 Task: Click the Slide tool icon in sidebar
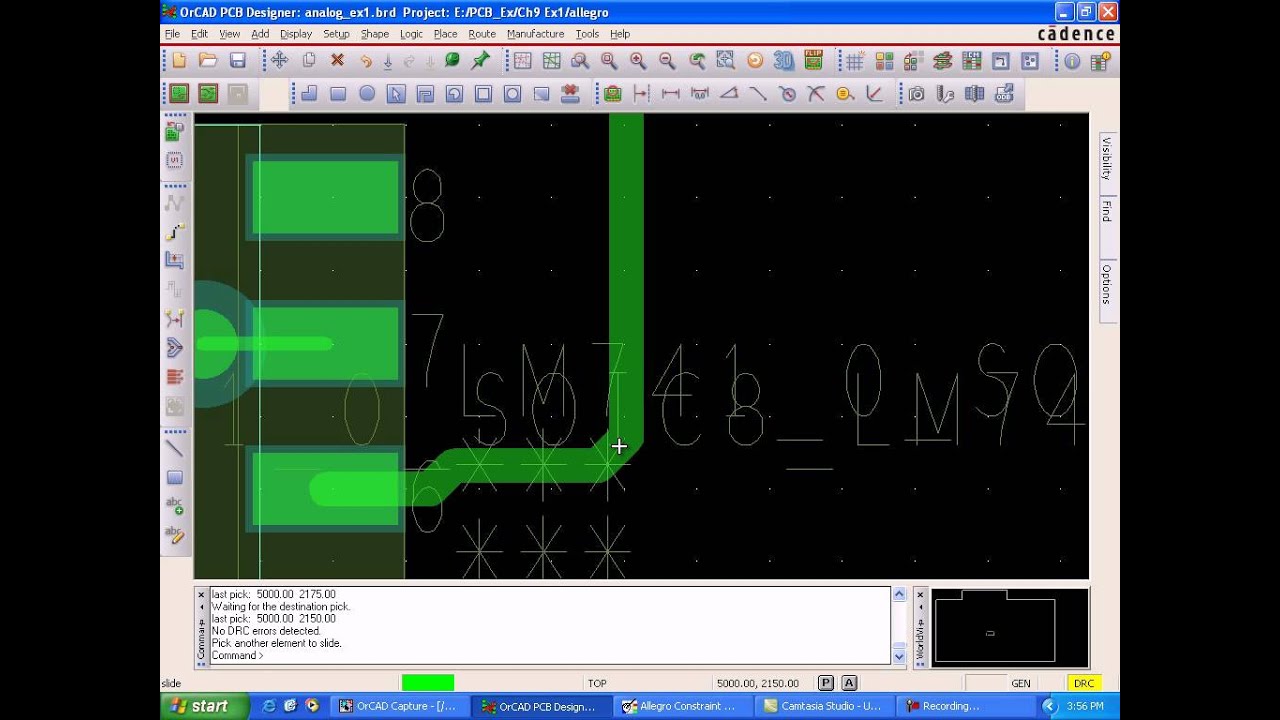pos(175,261)
